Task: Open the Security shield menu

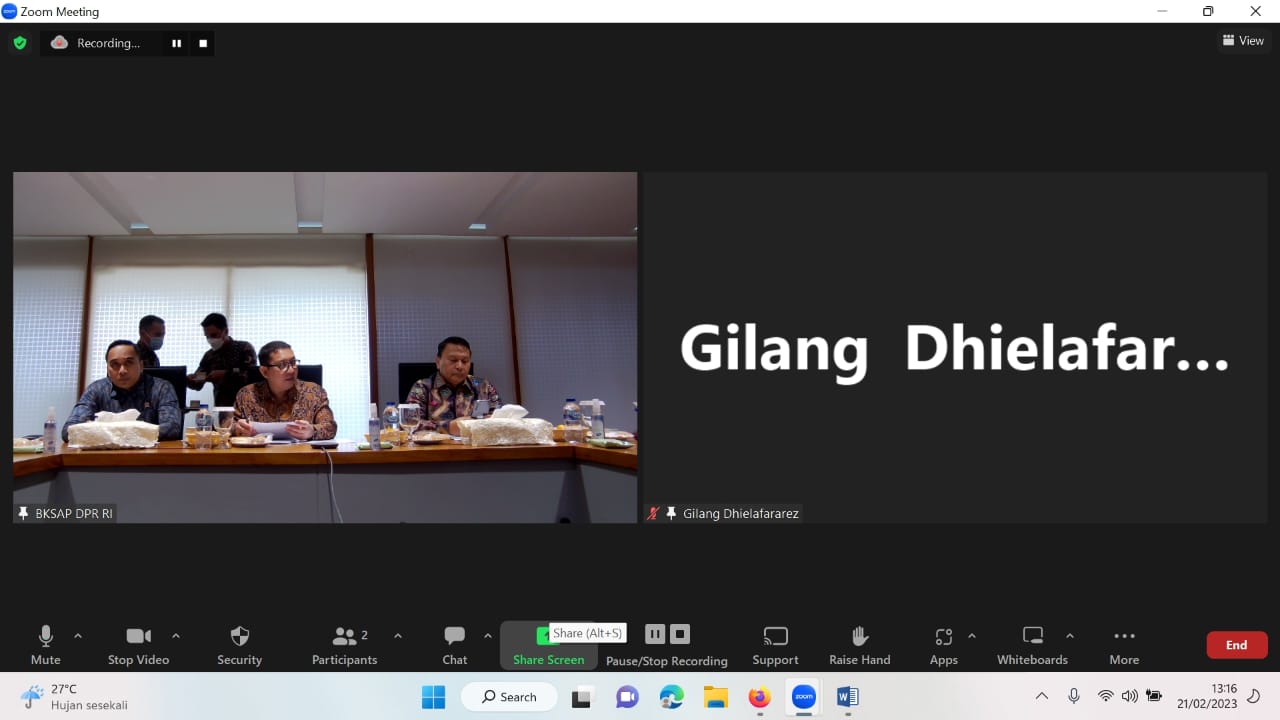Action: click(x=240, y=645)
